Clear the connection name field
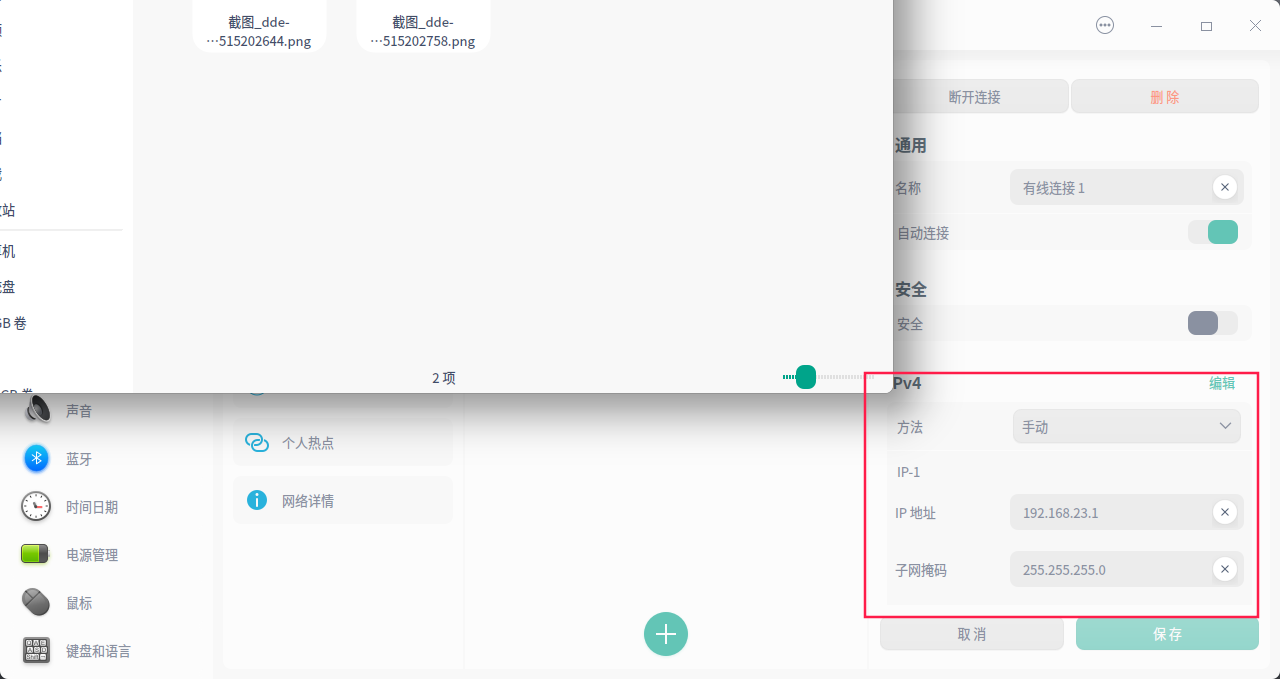This screenshot has width=1280, height=679. (1224, 187)
